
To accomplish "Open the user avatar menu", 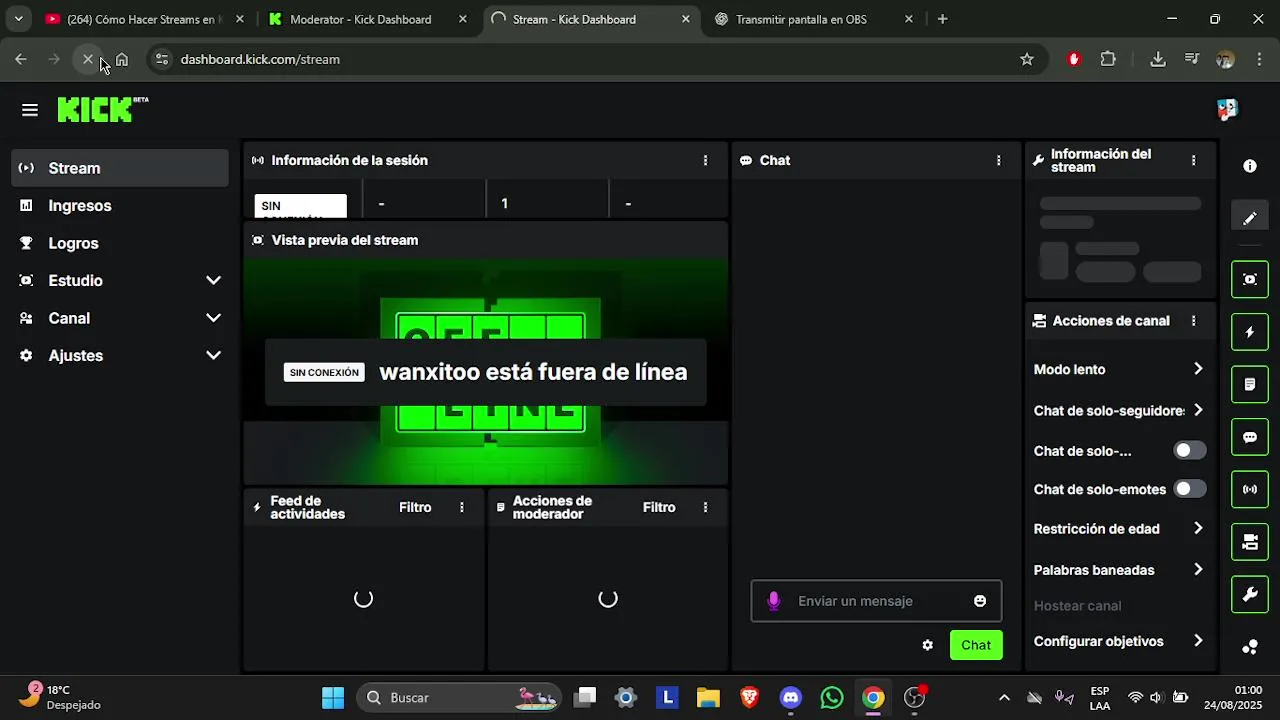I will tap(1227, 109).
